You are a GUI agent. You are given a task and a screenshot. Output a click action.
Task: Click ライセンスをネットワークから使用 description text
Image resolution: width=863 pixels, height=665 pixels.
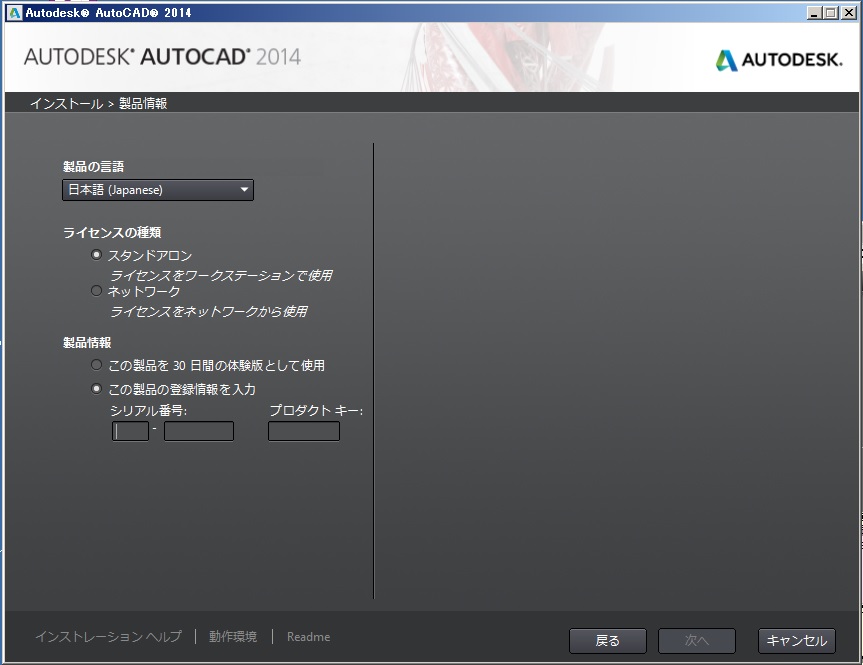[x=209, y=311]
